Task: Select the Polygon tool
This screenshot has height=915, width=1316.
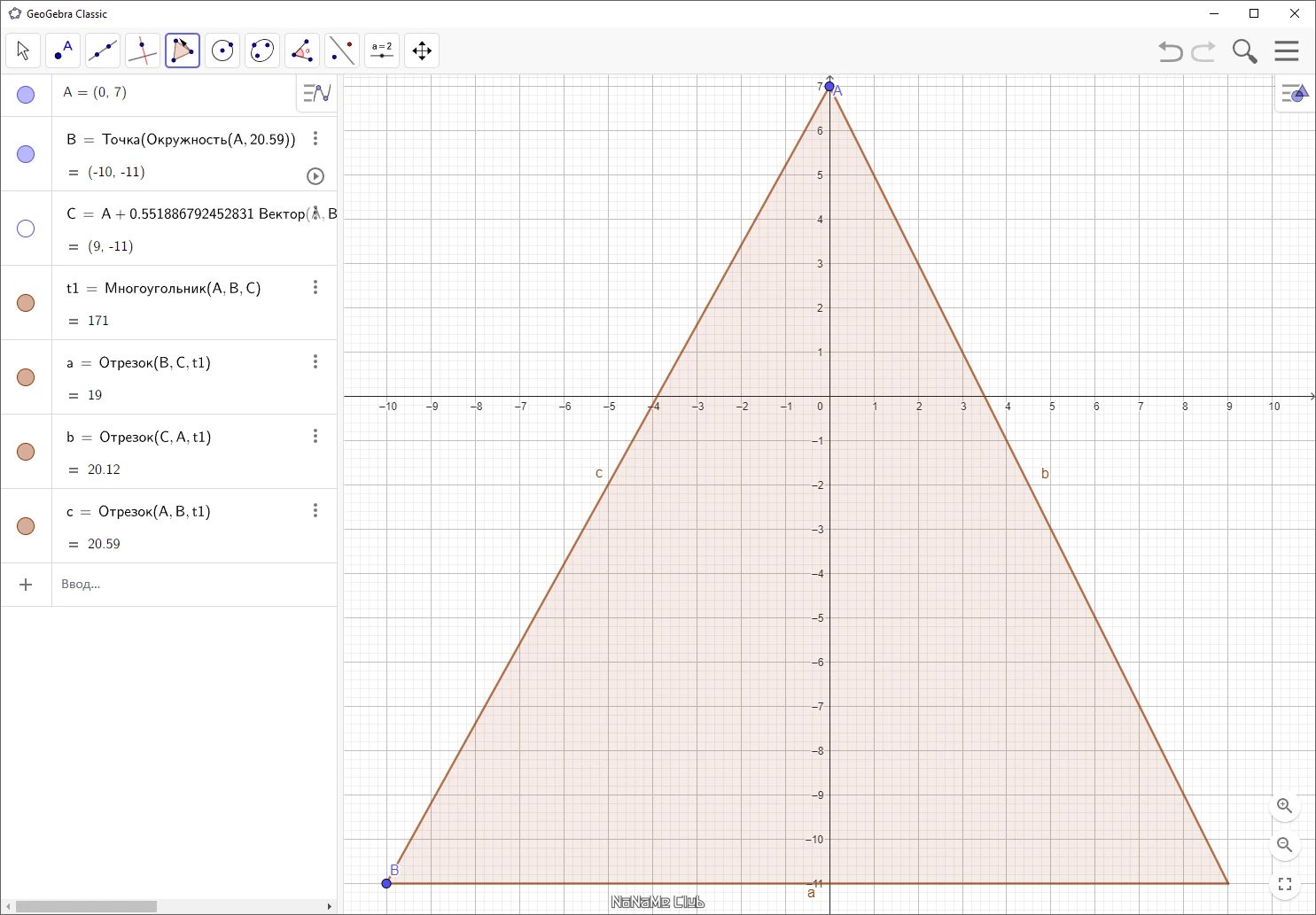Action: [183, 50]
